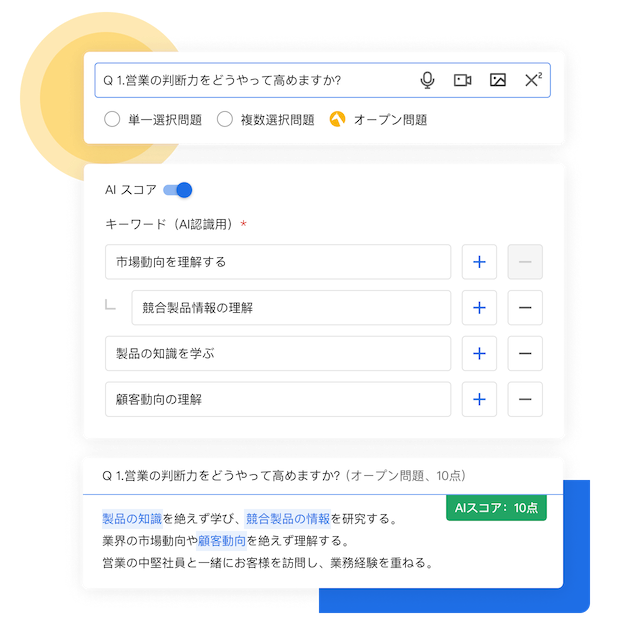Screen dimensions: 620x620
Task: Click the insert image icon in question field
Action: tap(497, 80)
